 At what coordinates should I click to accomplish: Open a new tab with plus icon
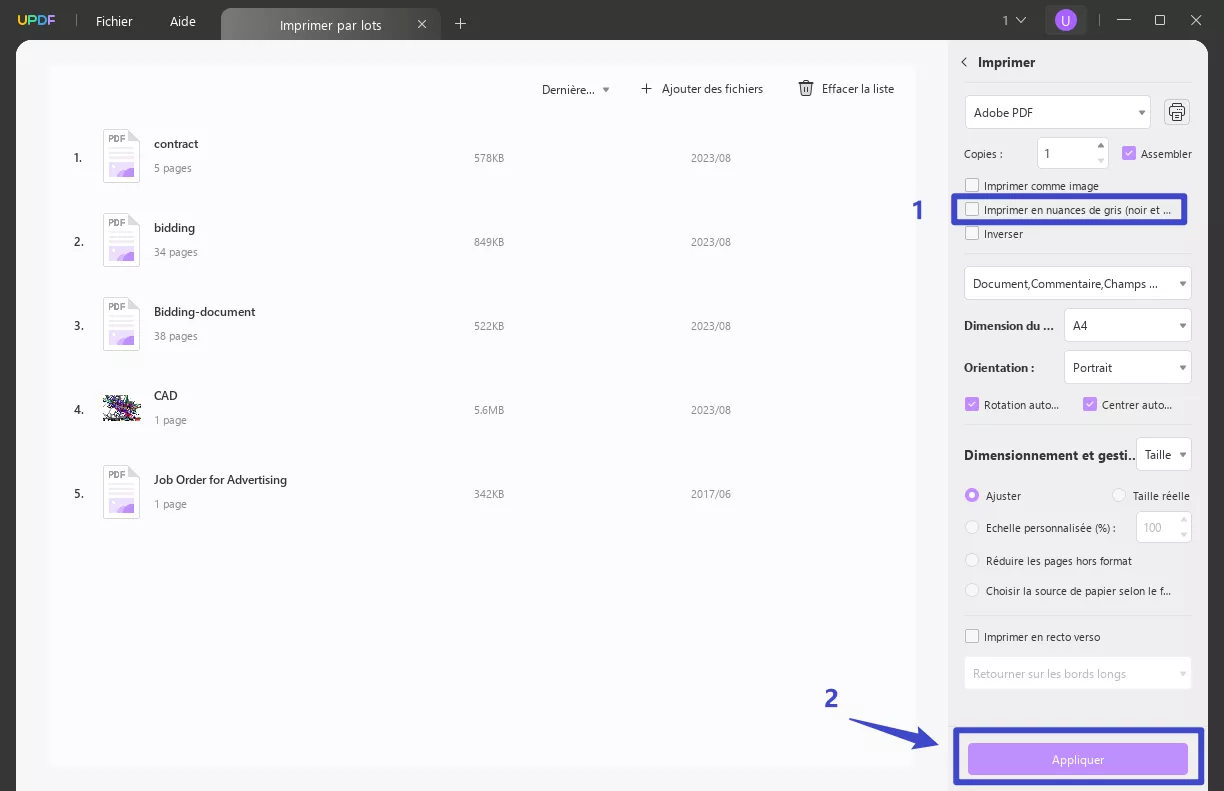tap(460, 24)
